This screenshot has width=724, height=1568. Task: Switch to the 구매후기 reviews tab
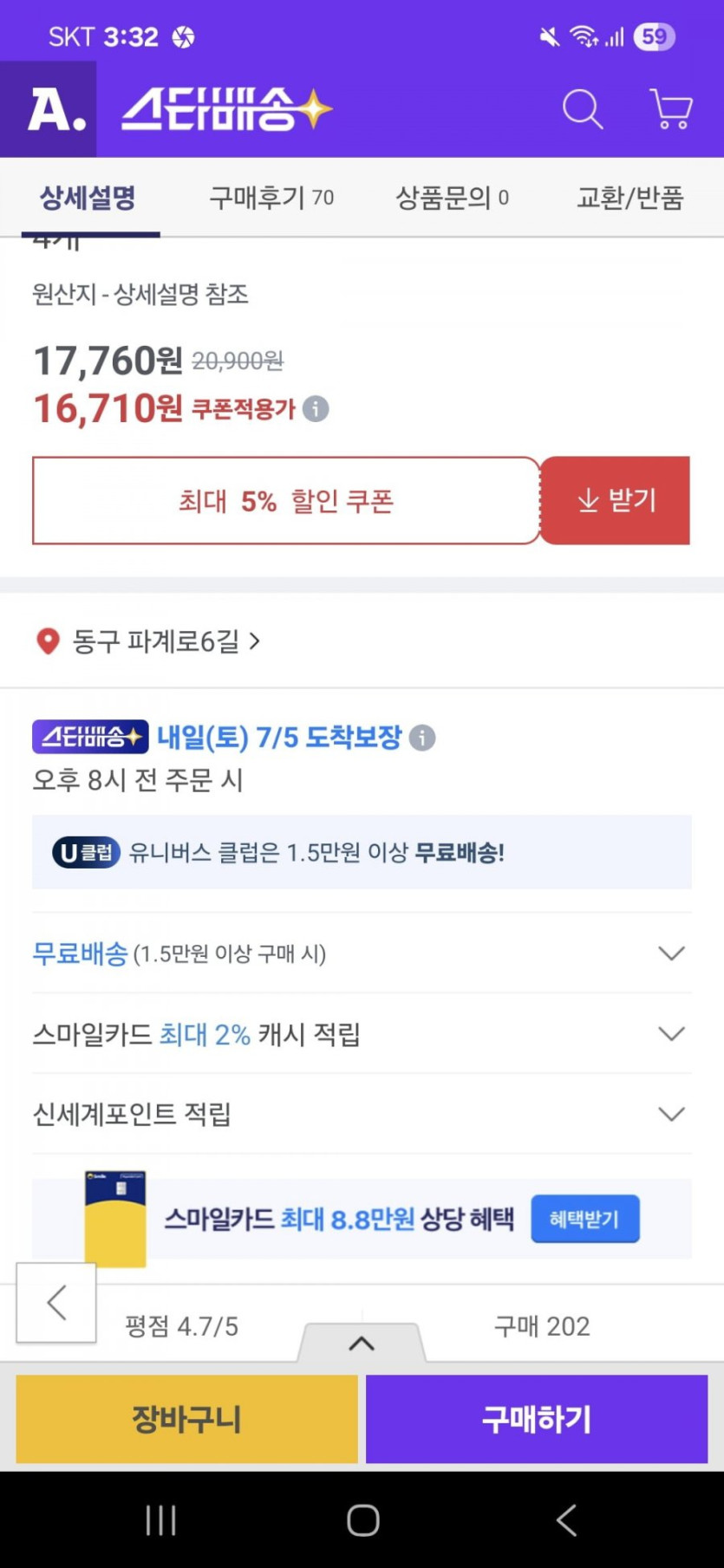pyautogui.click(x=271, y=198)
